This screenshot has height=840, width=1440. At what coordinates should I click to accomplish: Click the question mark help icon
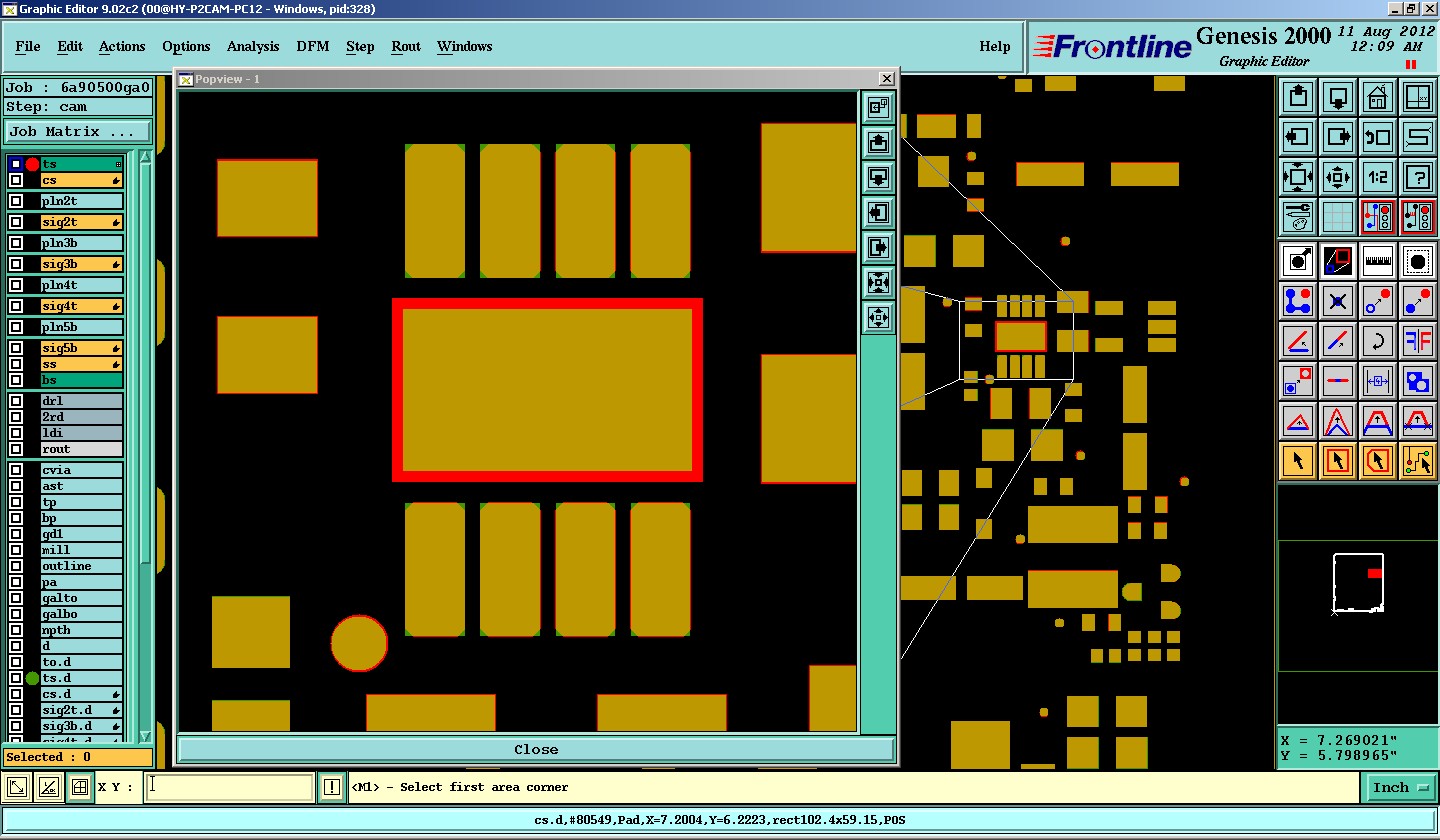1418,177
